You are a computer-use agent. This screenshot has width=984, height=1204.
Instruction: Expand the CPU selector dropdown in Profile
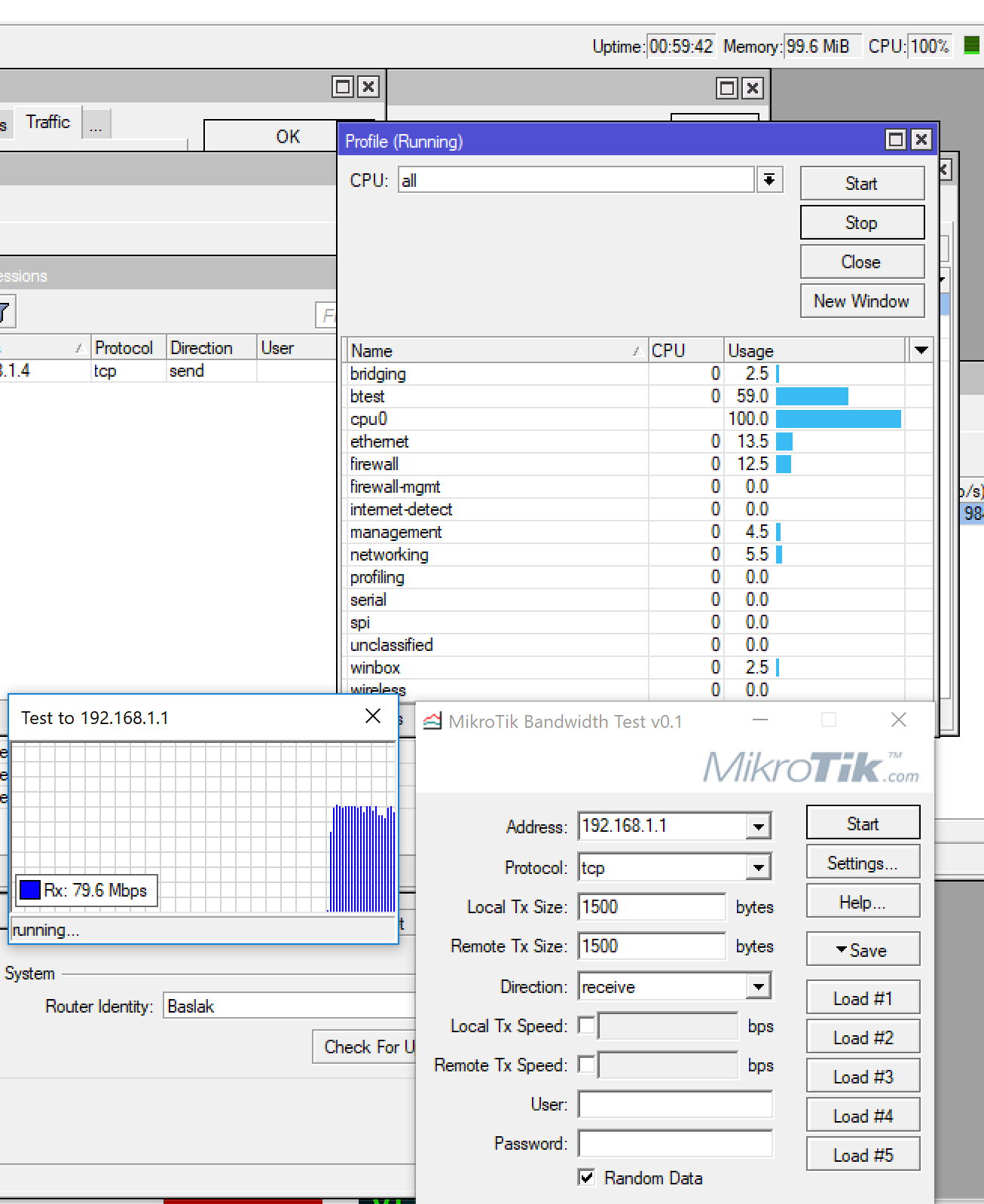(x=769, y=180)
